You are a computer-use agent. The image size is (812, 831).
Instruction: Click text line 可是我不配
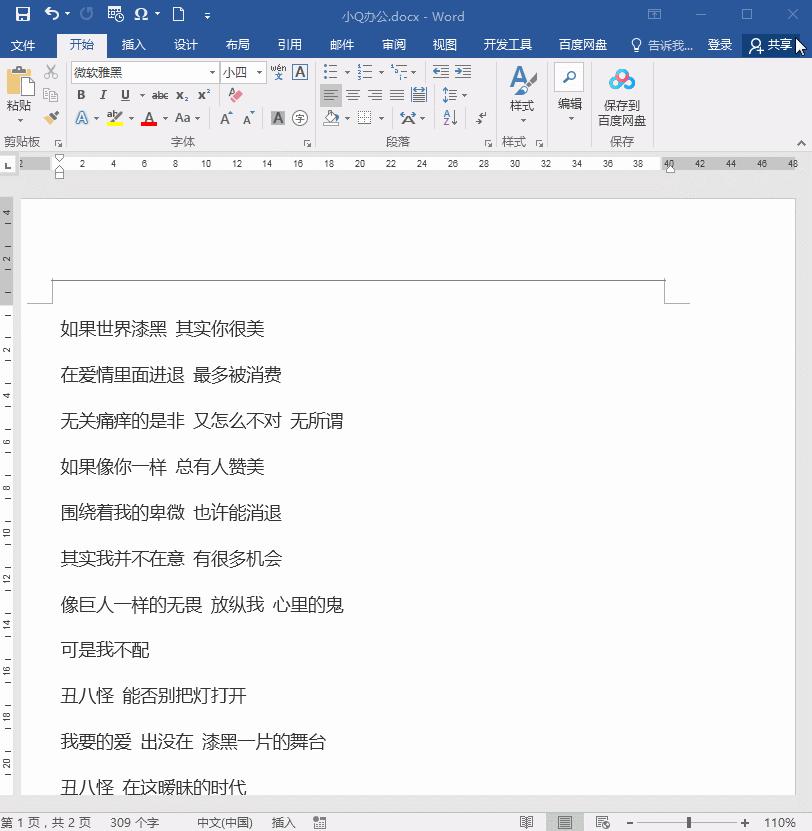click(105, 650)
